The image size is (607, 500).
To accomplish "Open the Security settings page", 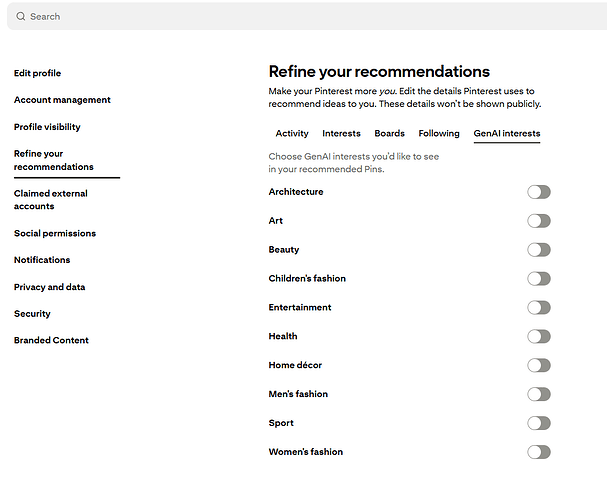I will point(32,314).
